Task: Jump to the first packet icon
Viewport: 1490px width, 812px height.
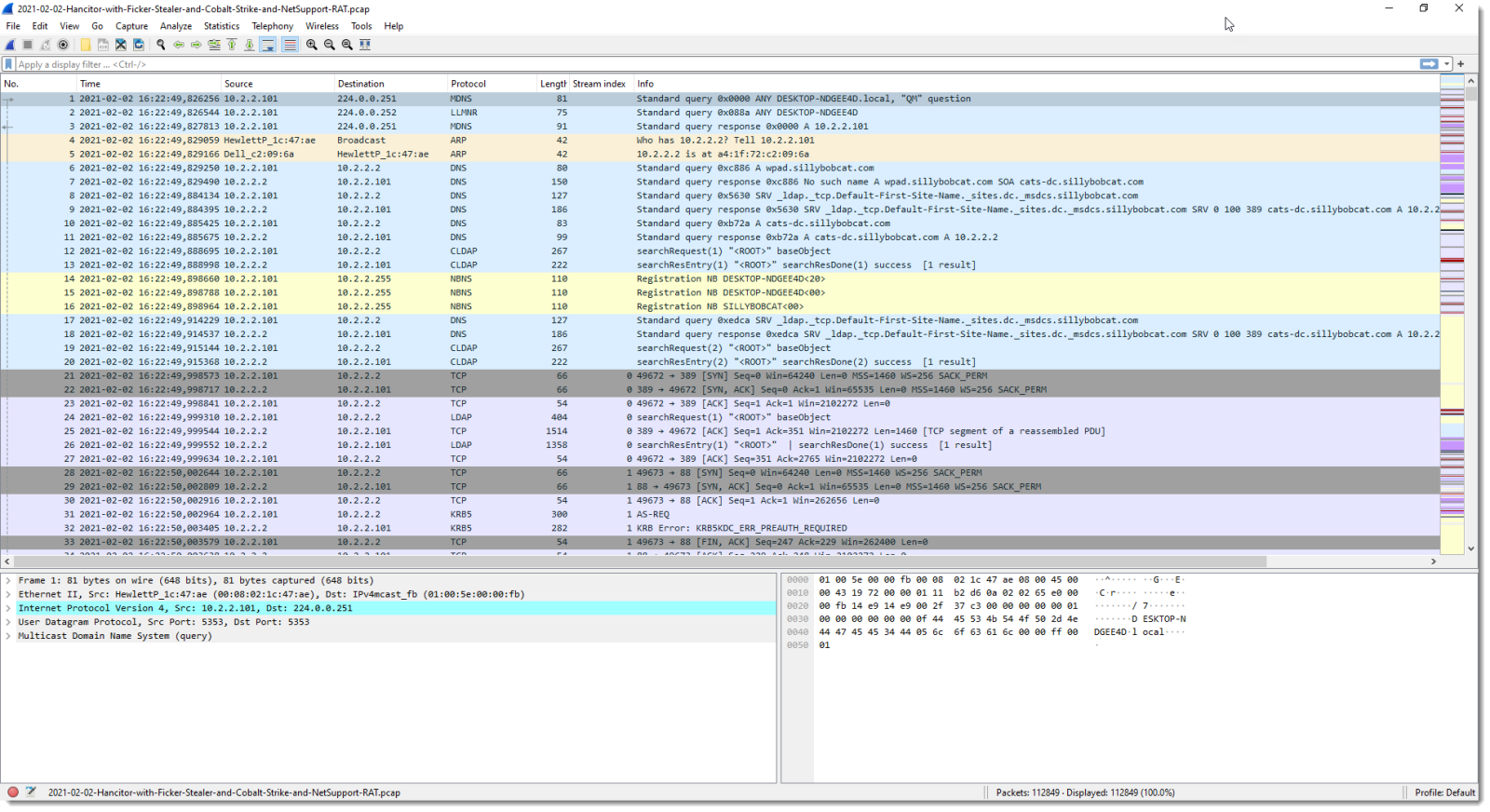Action: pos(232,45)
